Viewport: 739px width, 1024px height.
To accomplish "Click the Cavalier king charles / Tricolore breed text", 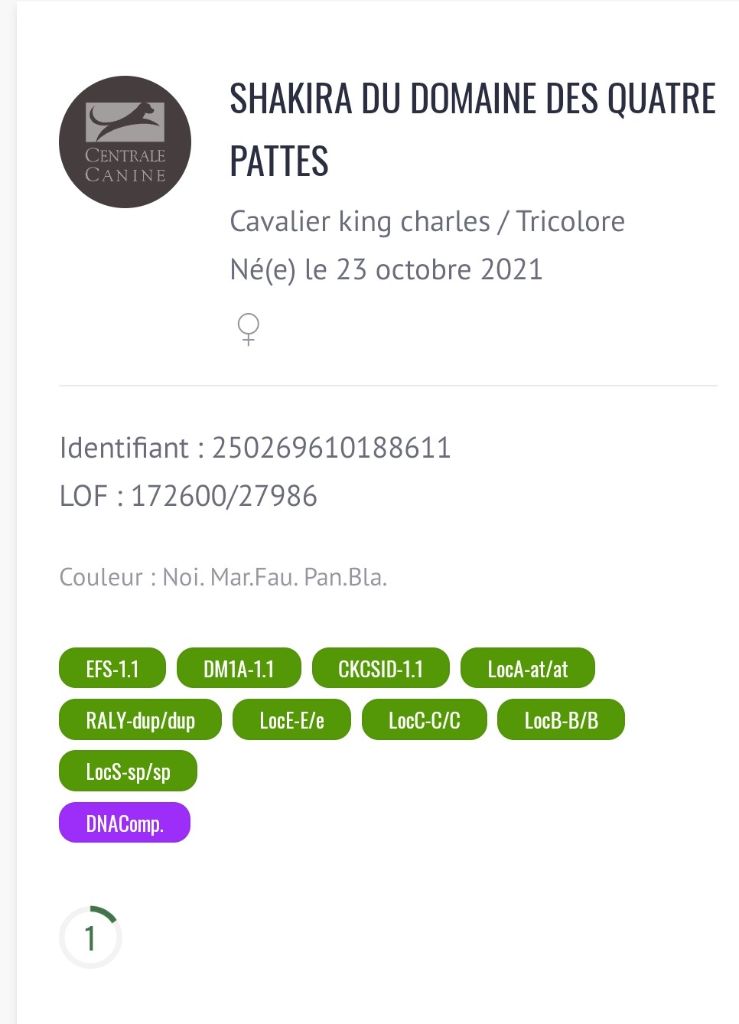I will coord(427,220).
